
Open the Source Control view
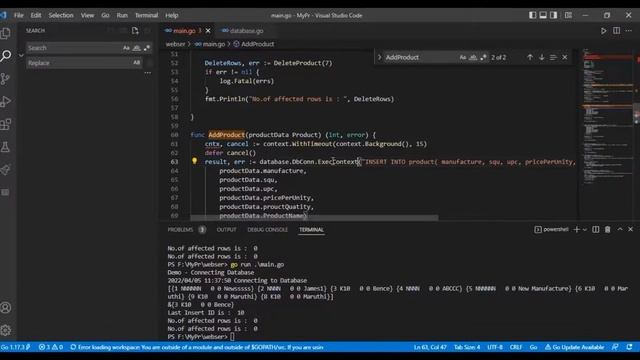pos(6,78)
